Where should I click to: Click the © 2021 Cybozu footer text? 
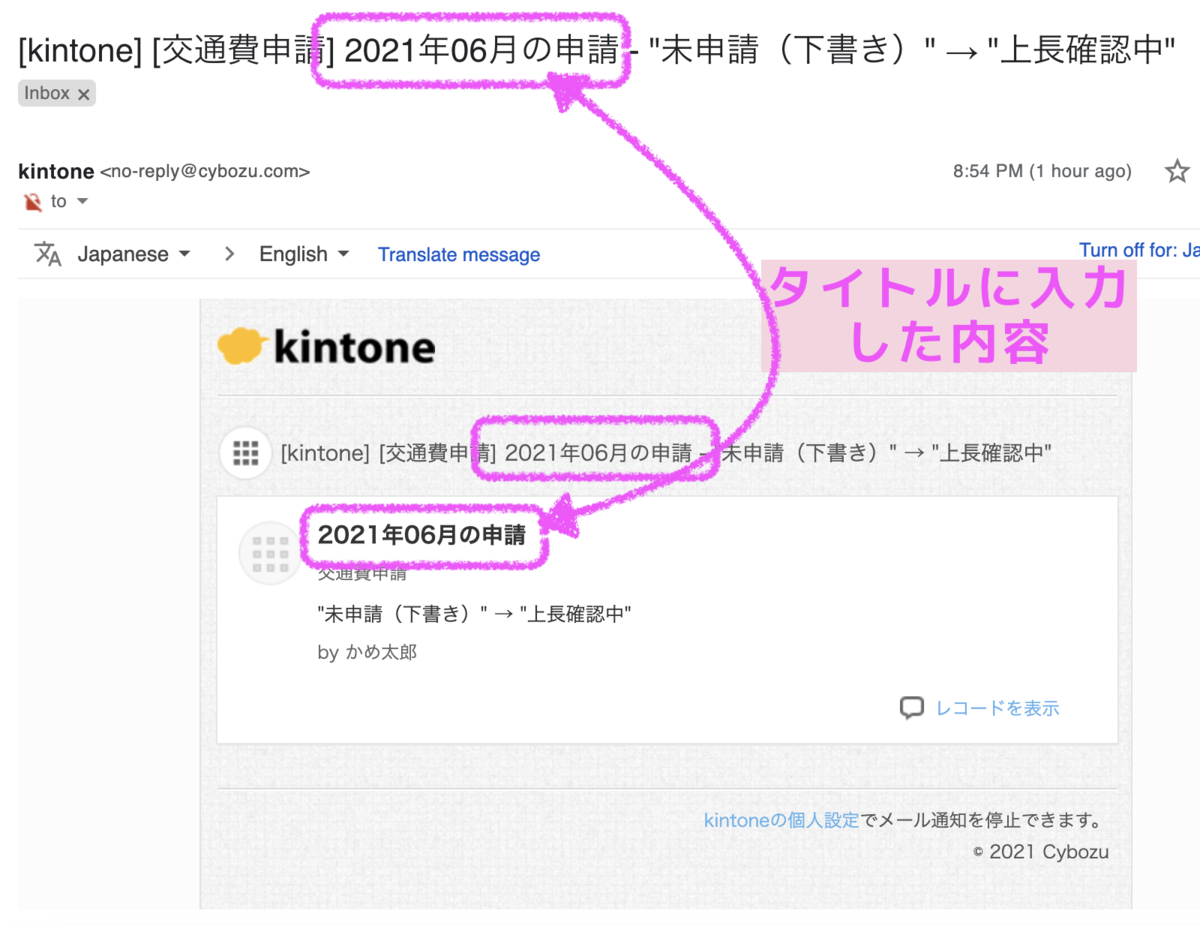click(x=1040, y=852)
